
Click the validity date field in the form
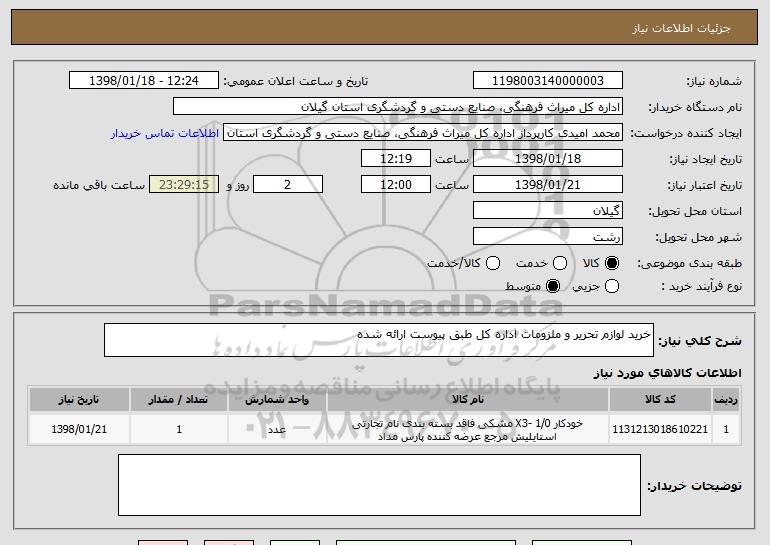pyautogui.click(x=548, y=185)
